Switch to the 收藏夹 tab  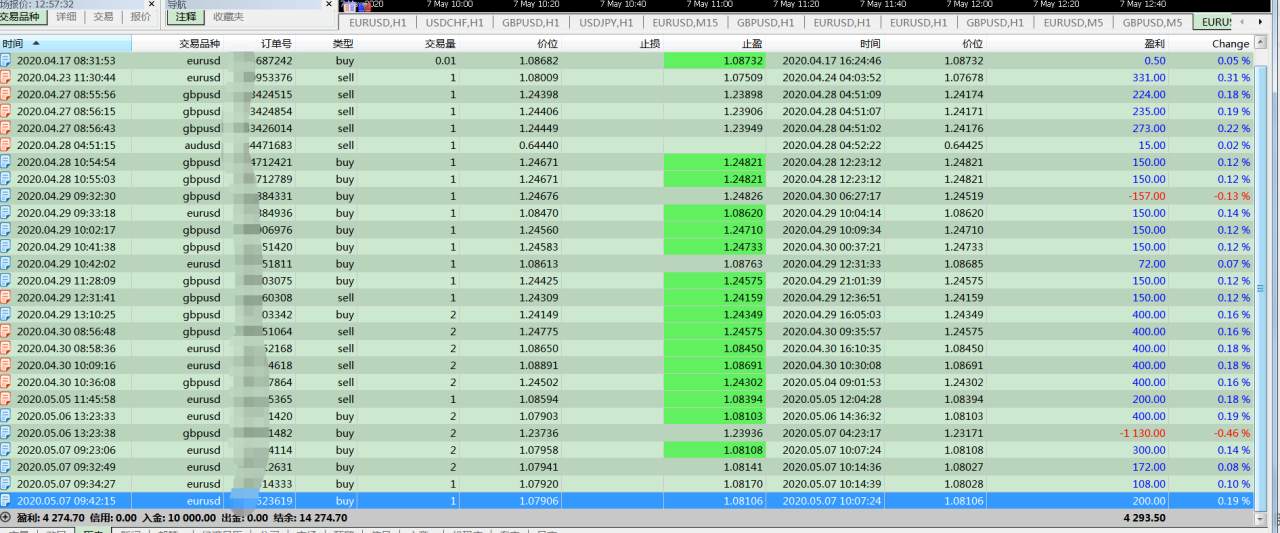(x=228, y=17)
